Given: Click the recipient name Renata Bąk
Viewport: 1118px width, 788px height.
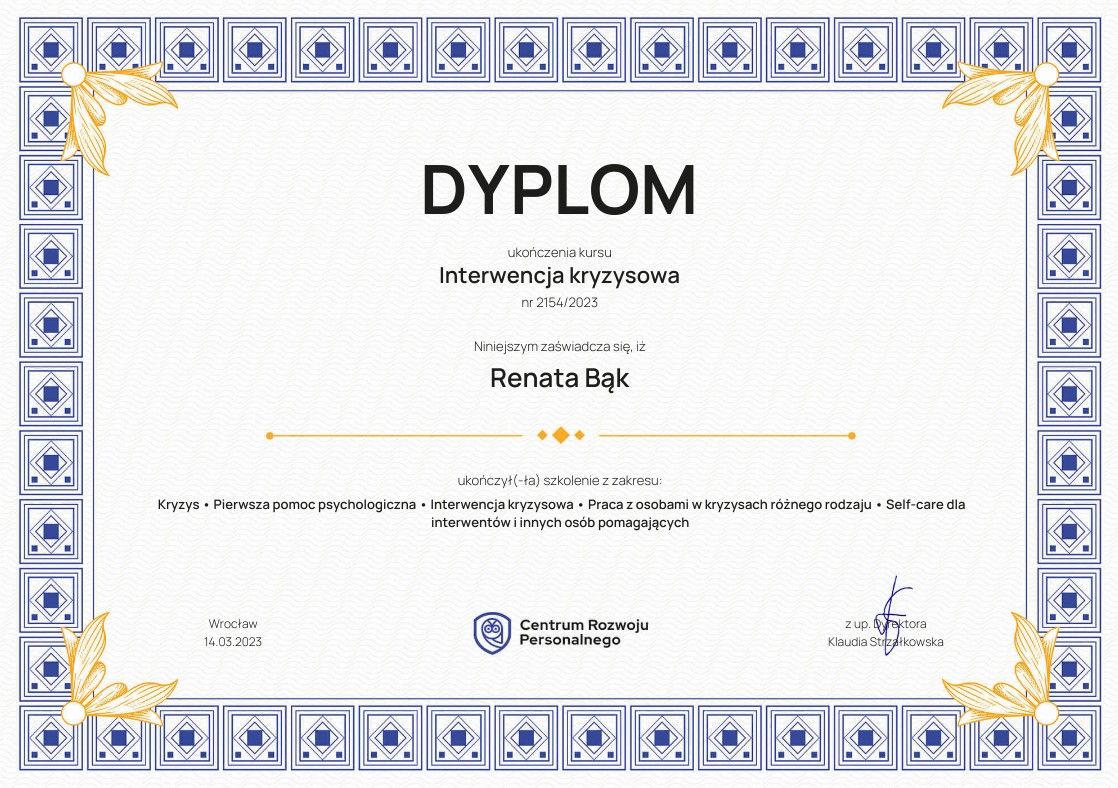Looking at the screenshot, I should click(x=559, y=379).
